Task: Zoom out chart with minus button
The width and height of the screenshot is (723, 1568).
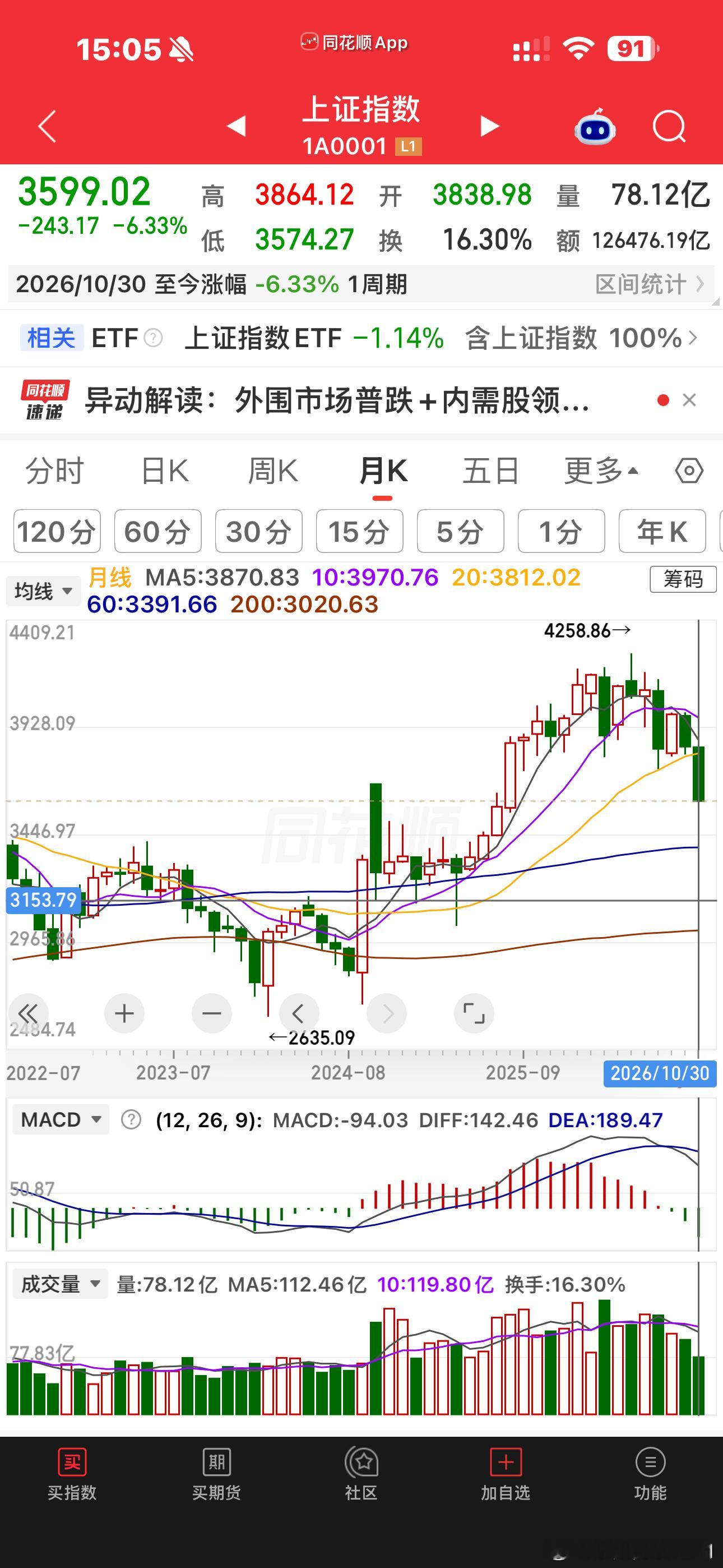Action: tap(212, 1013)
